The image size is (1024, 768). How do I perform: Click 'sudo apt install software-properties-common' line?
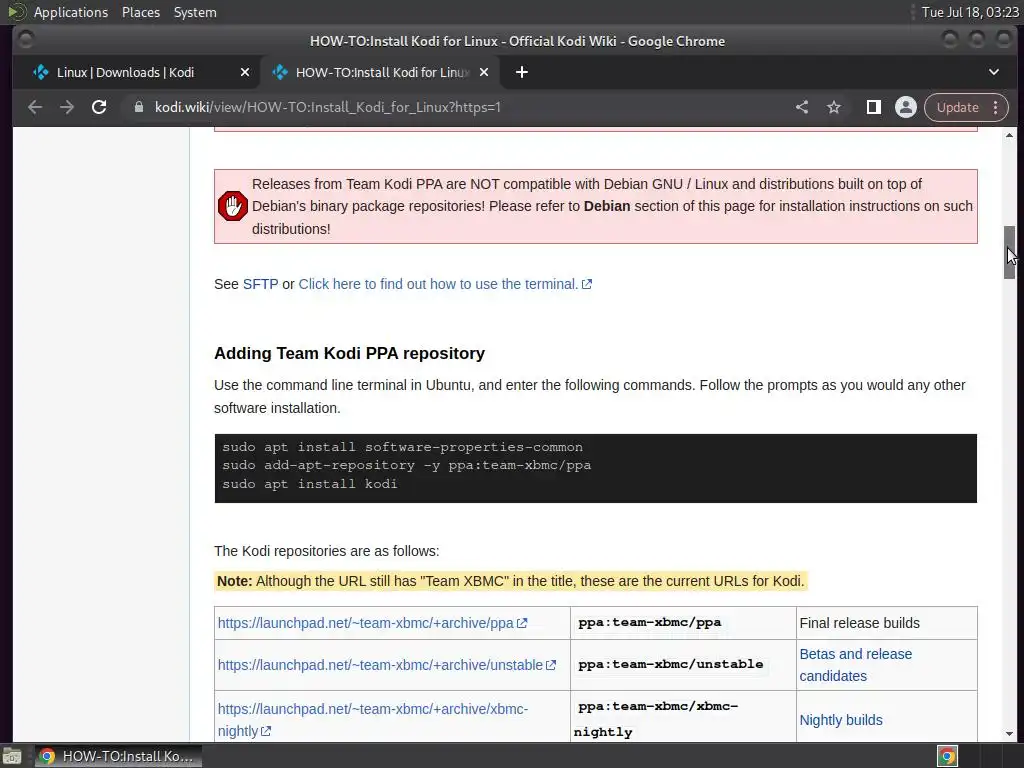402,447
